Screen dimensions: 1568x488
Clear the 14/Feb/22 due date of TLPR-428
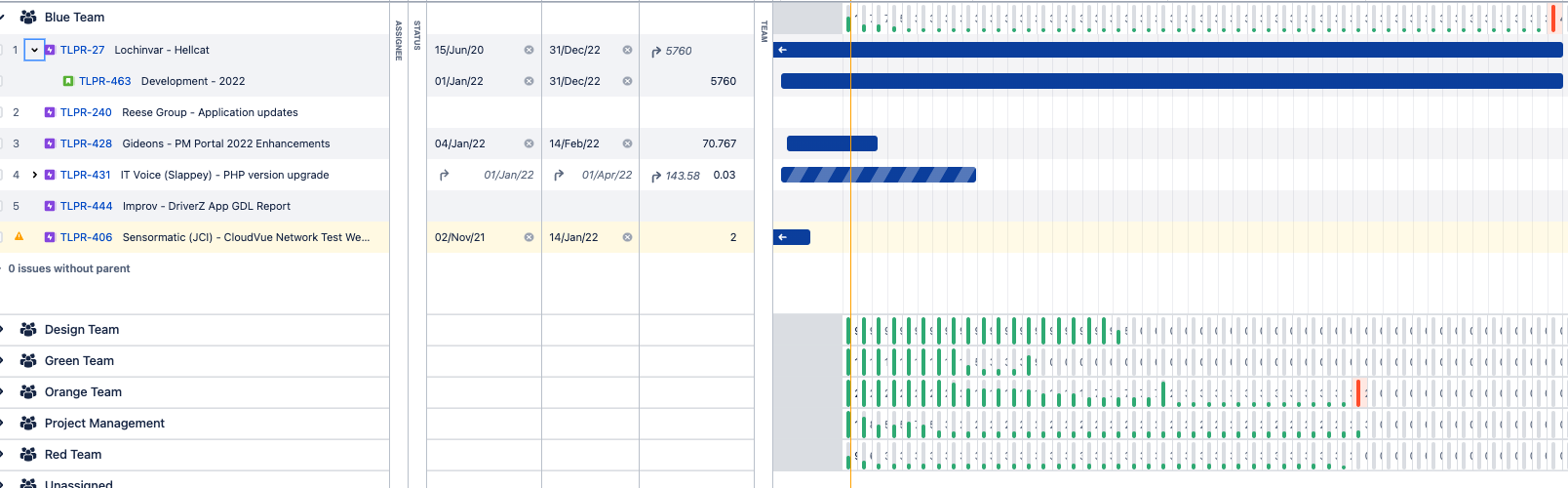click(627, 143)
